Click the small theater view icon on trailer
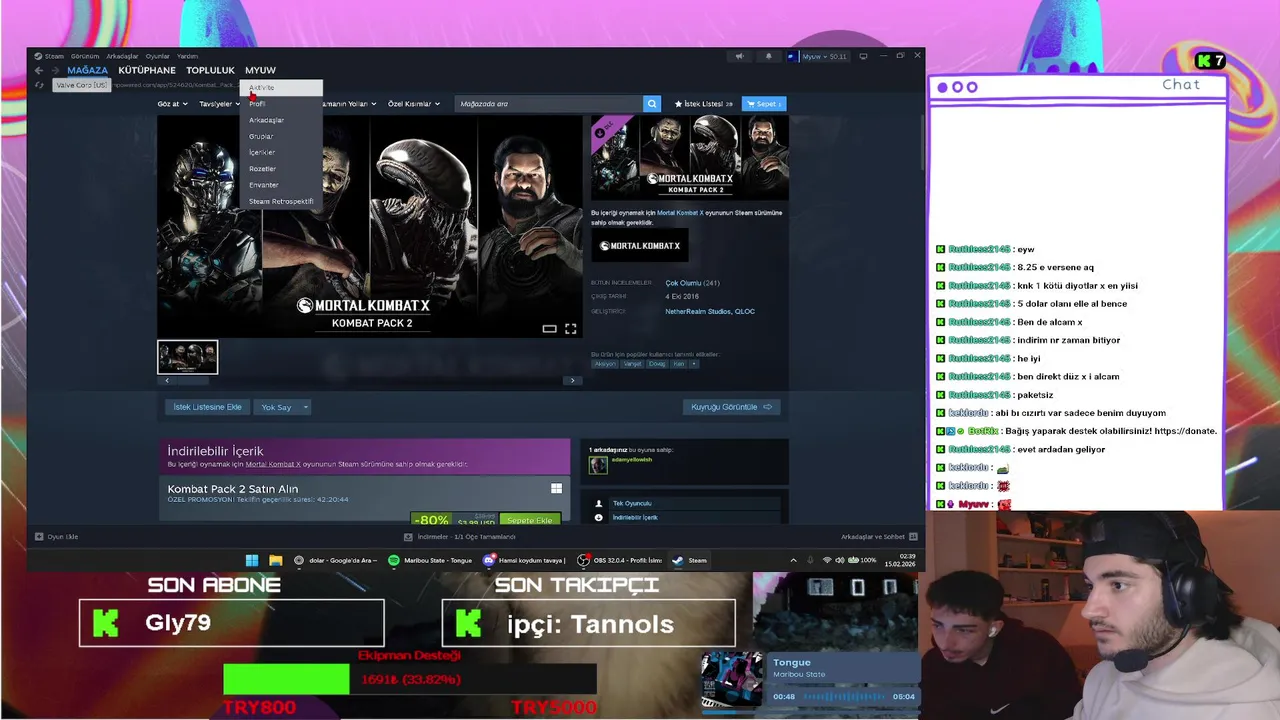 [549, 328]
